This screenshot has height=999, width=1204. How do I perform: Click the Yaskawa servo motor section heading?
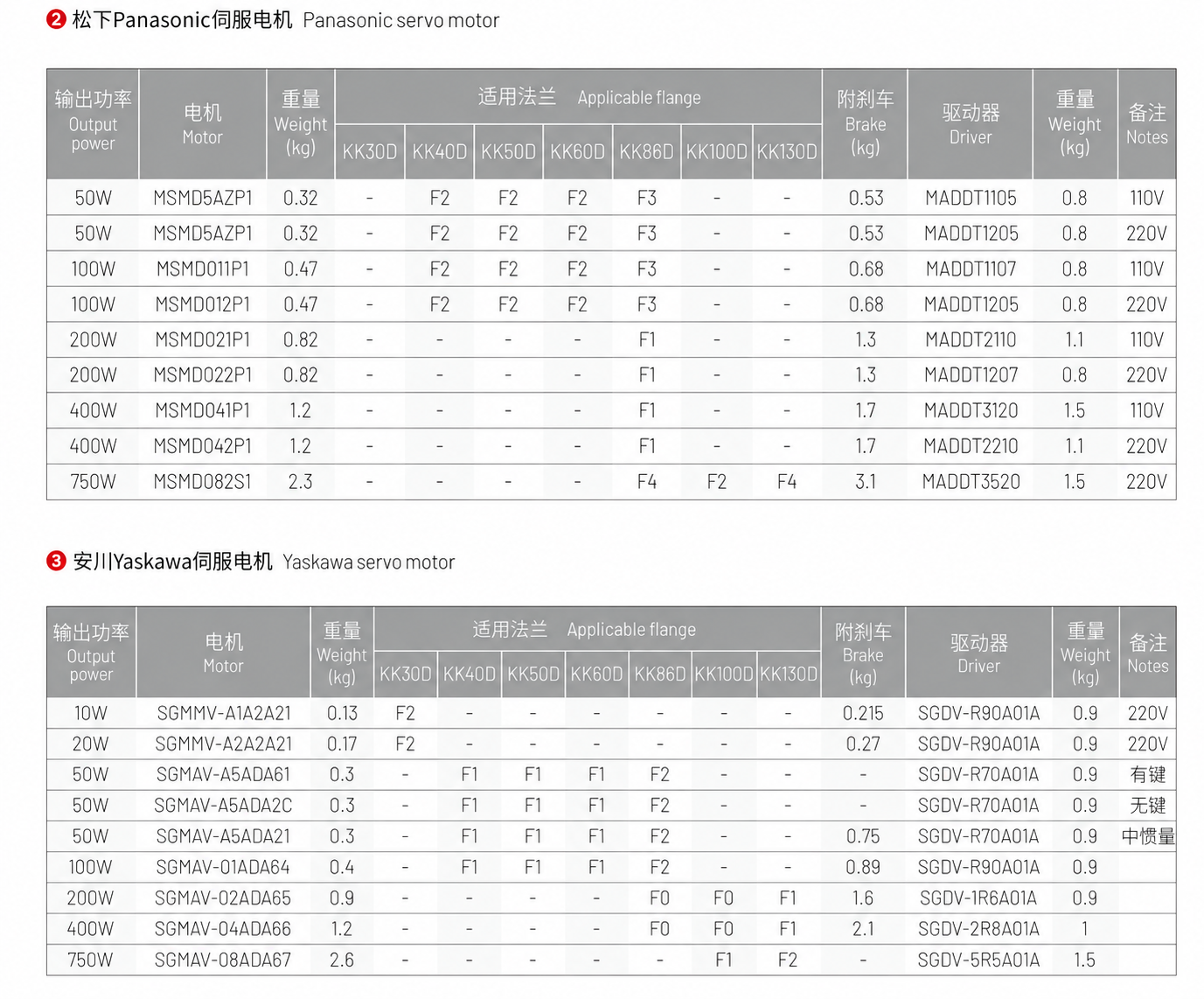[251, 562]
